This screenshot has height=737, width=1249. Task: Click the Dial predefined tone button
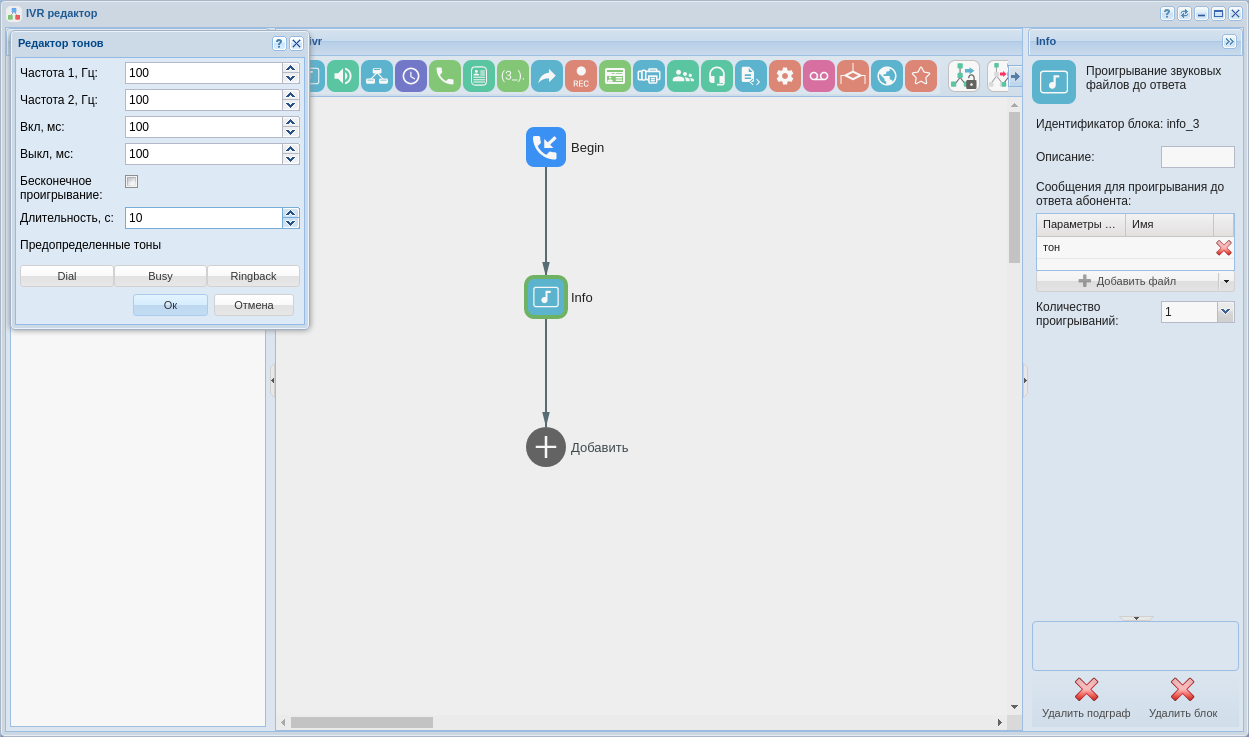(x=67, y=276)
